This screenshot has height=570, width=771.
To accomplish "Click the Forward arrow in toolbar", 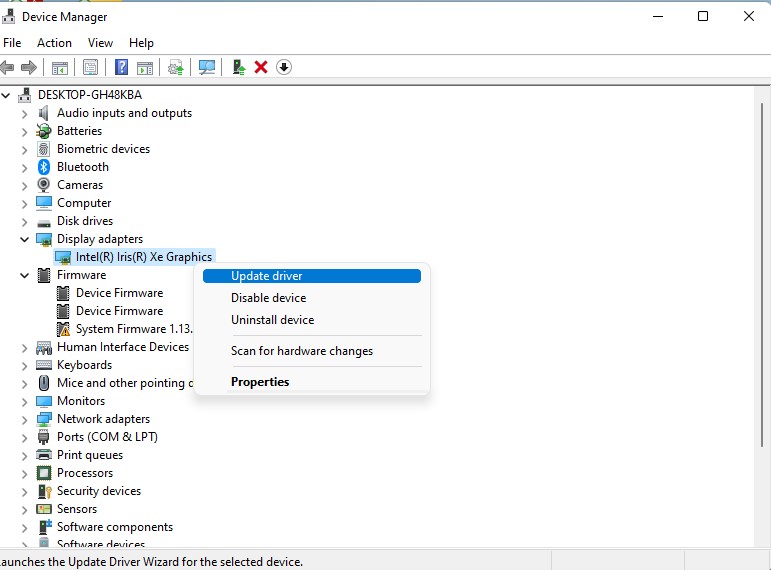I will (x=29, y=67).
